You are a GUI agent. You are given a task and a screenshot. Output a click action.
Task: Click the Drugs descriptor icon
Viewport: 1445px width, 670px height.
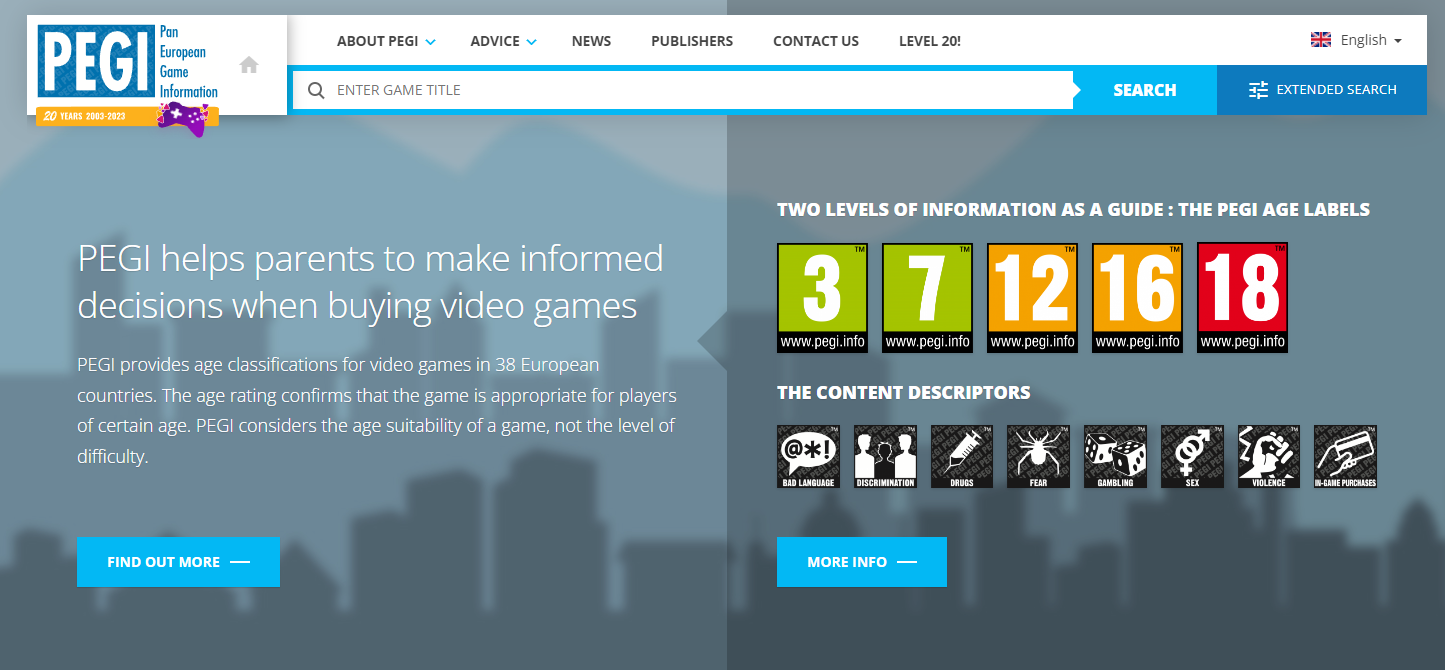pos(962,457)
